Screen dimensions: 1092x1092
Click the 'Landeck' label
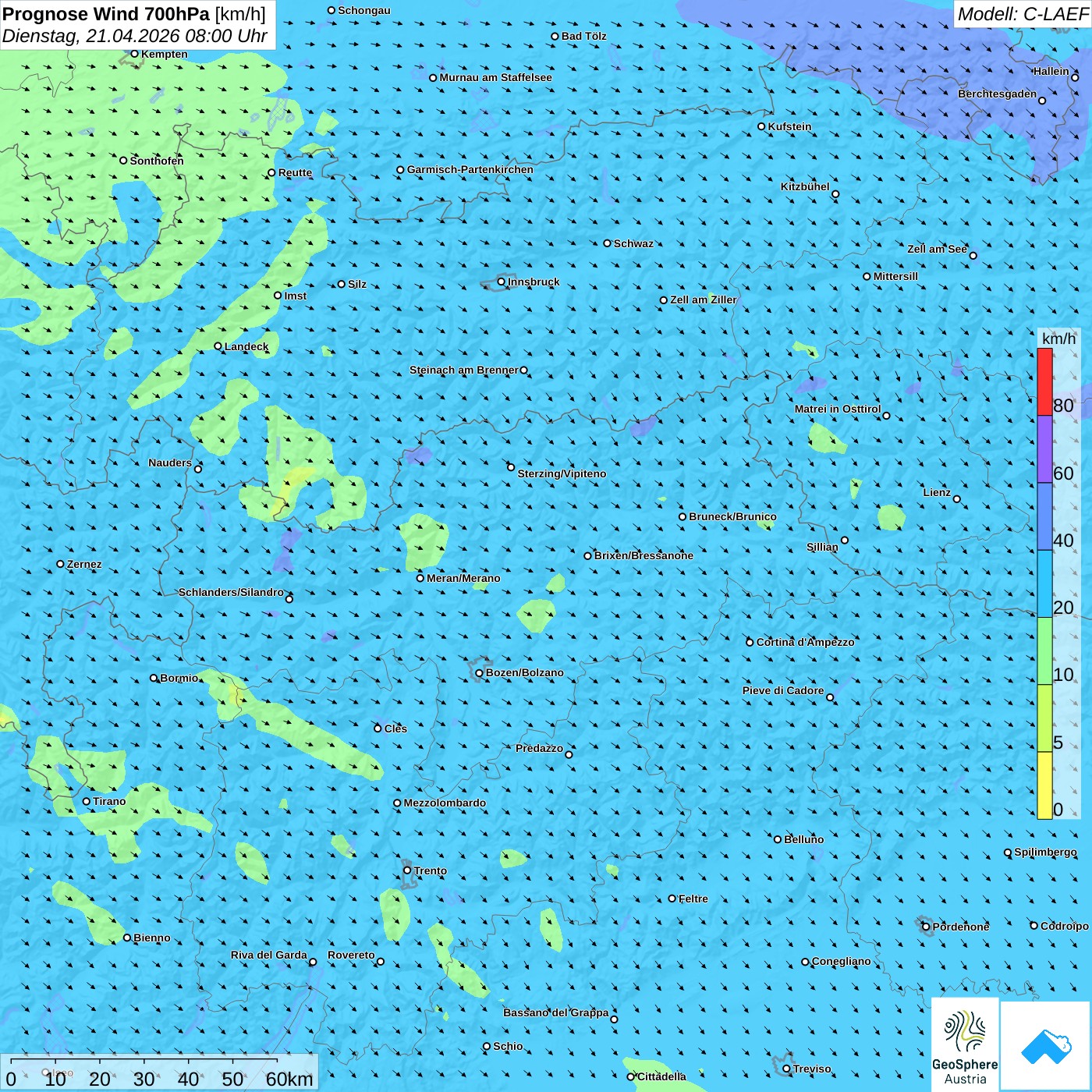246,346
